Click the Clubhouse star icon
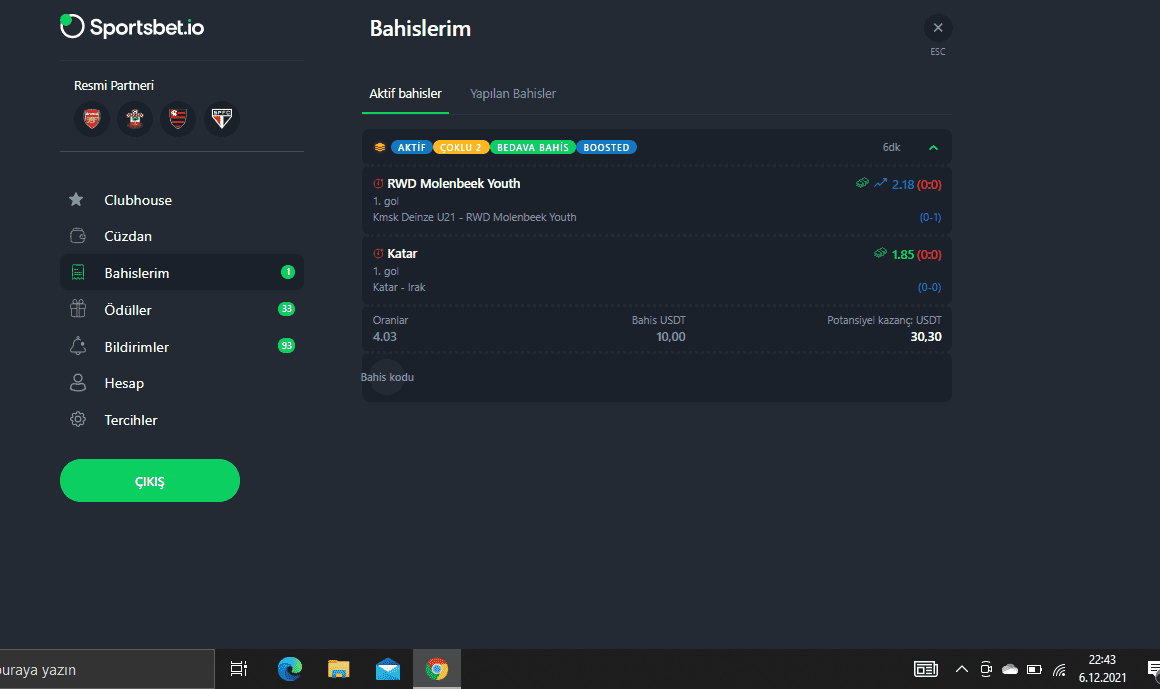Viewport: 1160px width, 689px height. pyautogui.click(x=76, y=199)
